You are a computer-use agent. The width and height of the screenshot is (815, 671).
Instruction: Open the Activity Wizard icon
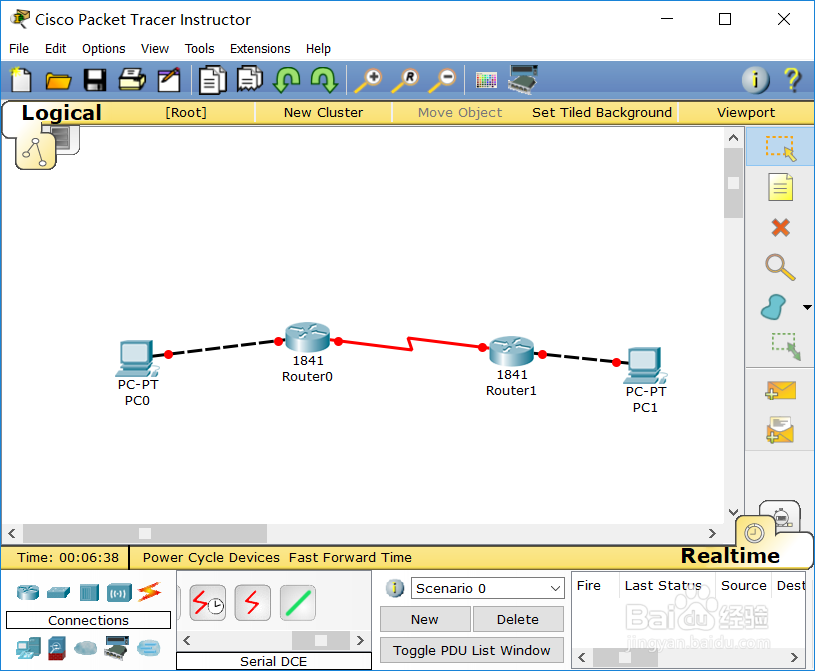[169, 80]
